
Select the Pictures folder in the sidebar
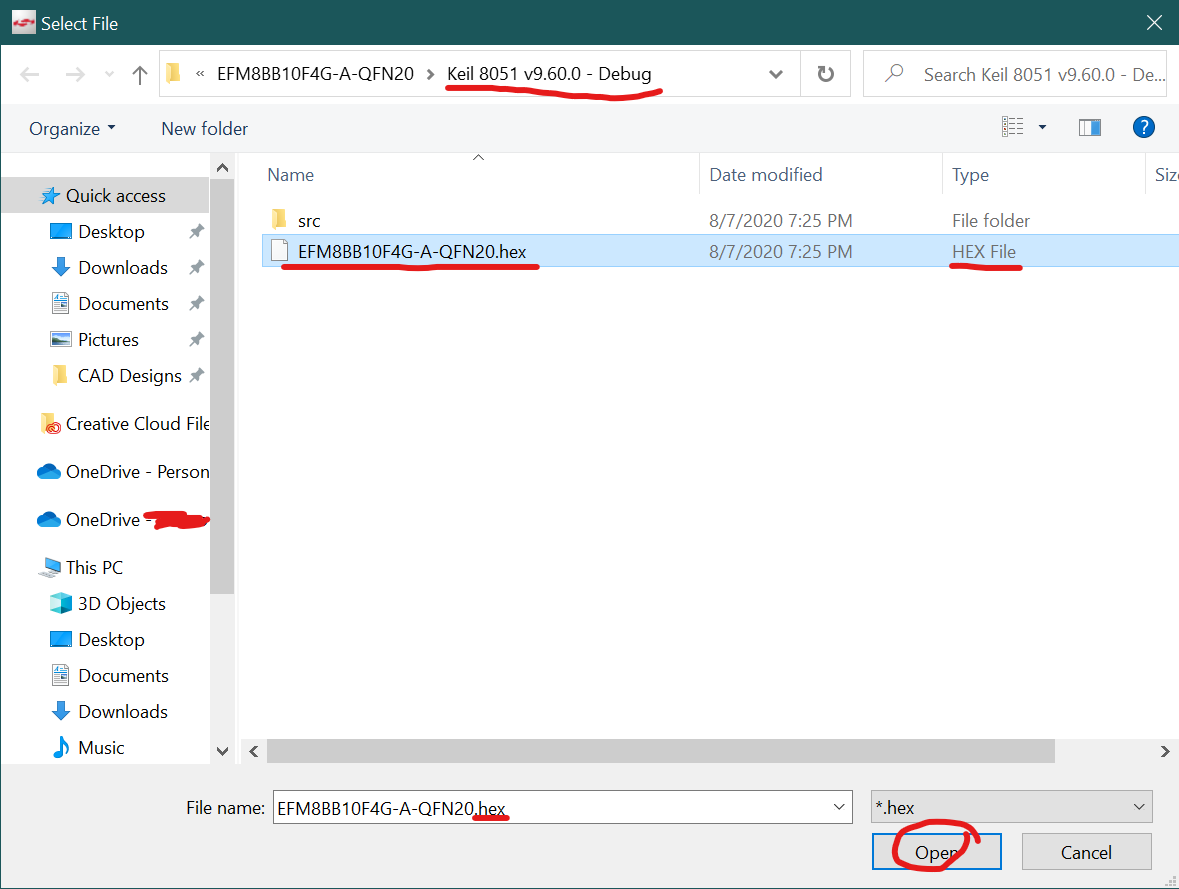[x=110, y=339]
